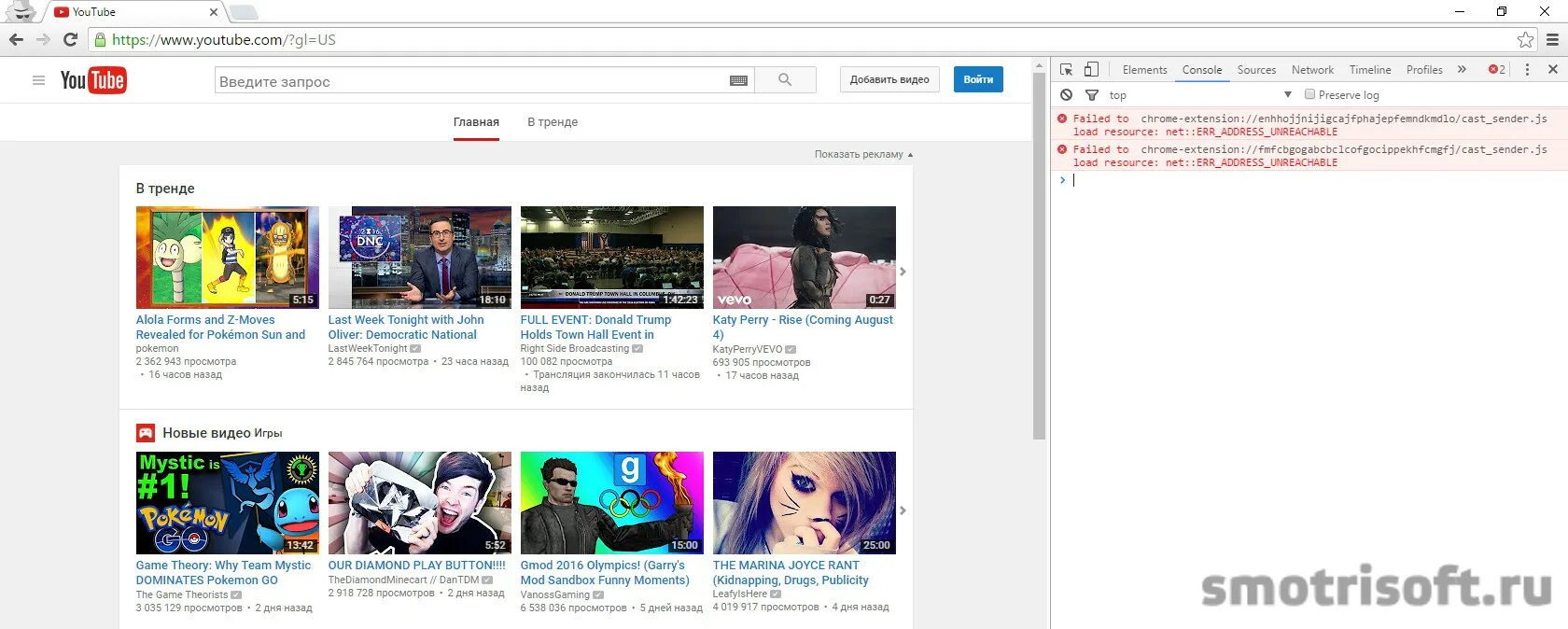Switch to the Elements tab
Viewport: 1568px width, 629px height.
pos(1144,69)
